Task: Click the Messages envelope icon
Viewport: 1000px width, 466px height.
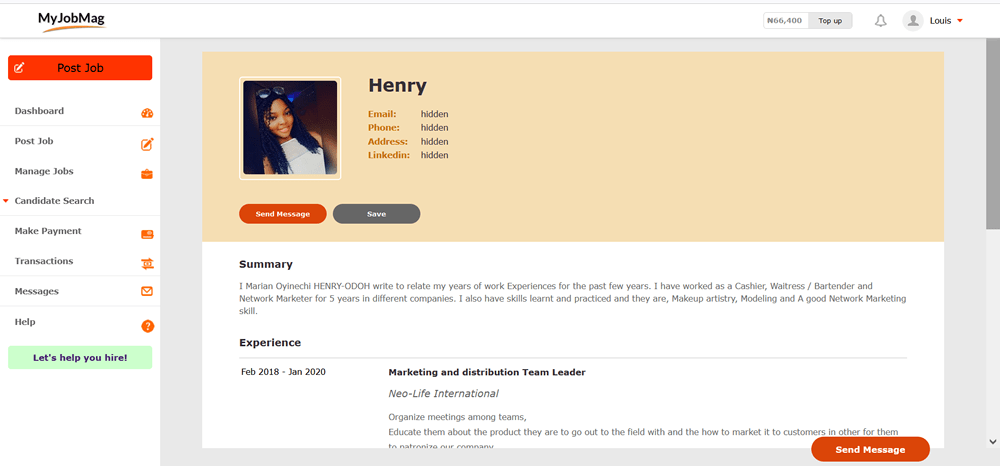Action: pyautogui.click(x=147, y=292)
